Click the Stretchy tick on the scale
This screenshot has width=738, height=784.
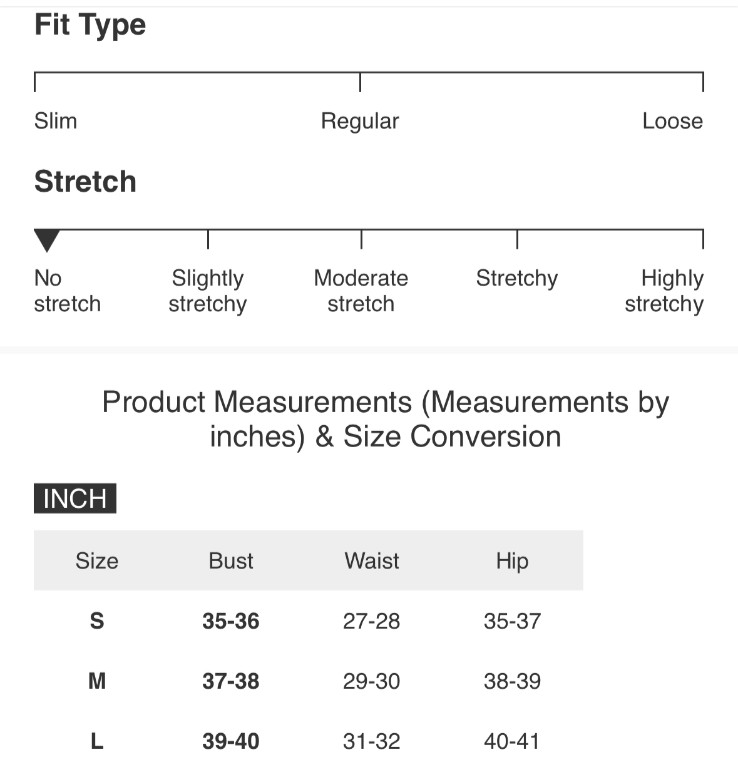[517, 240]
